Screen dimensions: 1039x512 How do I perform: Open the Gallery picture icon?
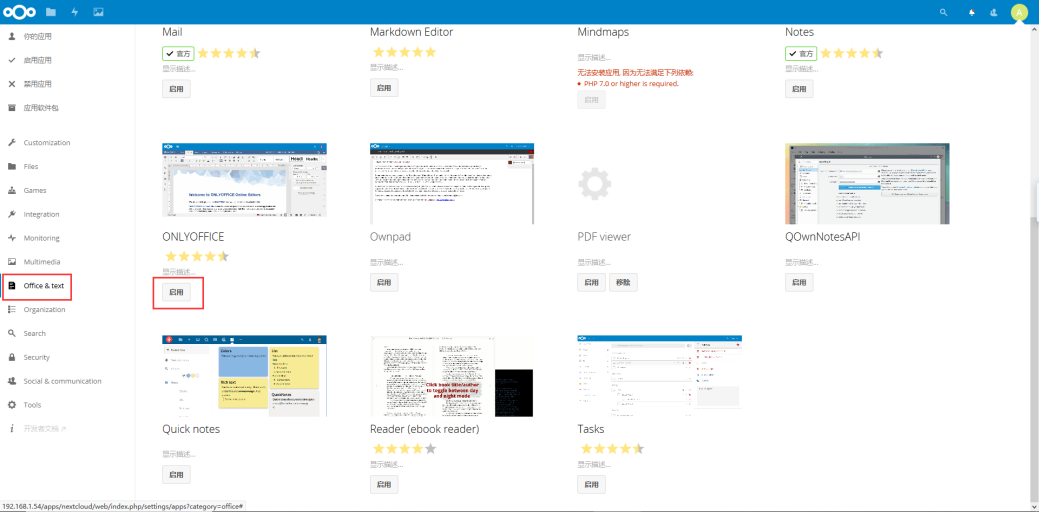click(98, 12)
